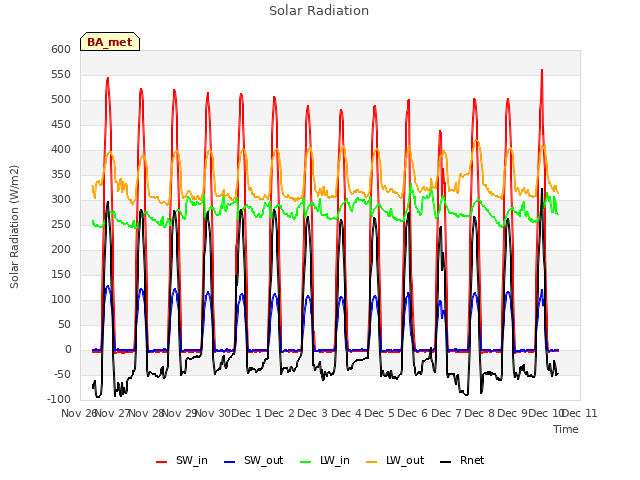Click the 450 y-axis tick label
This screenshot has height=480, width=640.
coord(61,124)
